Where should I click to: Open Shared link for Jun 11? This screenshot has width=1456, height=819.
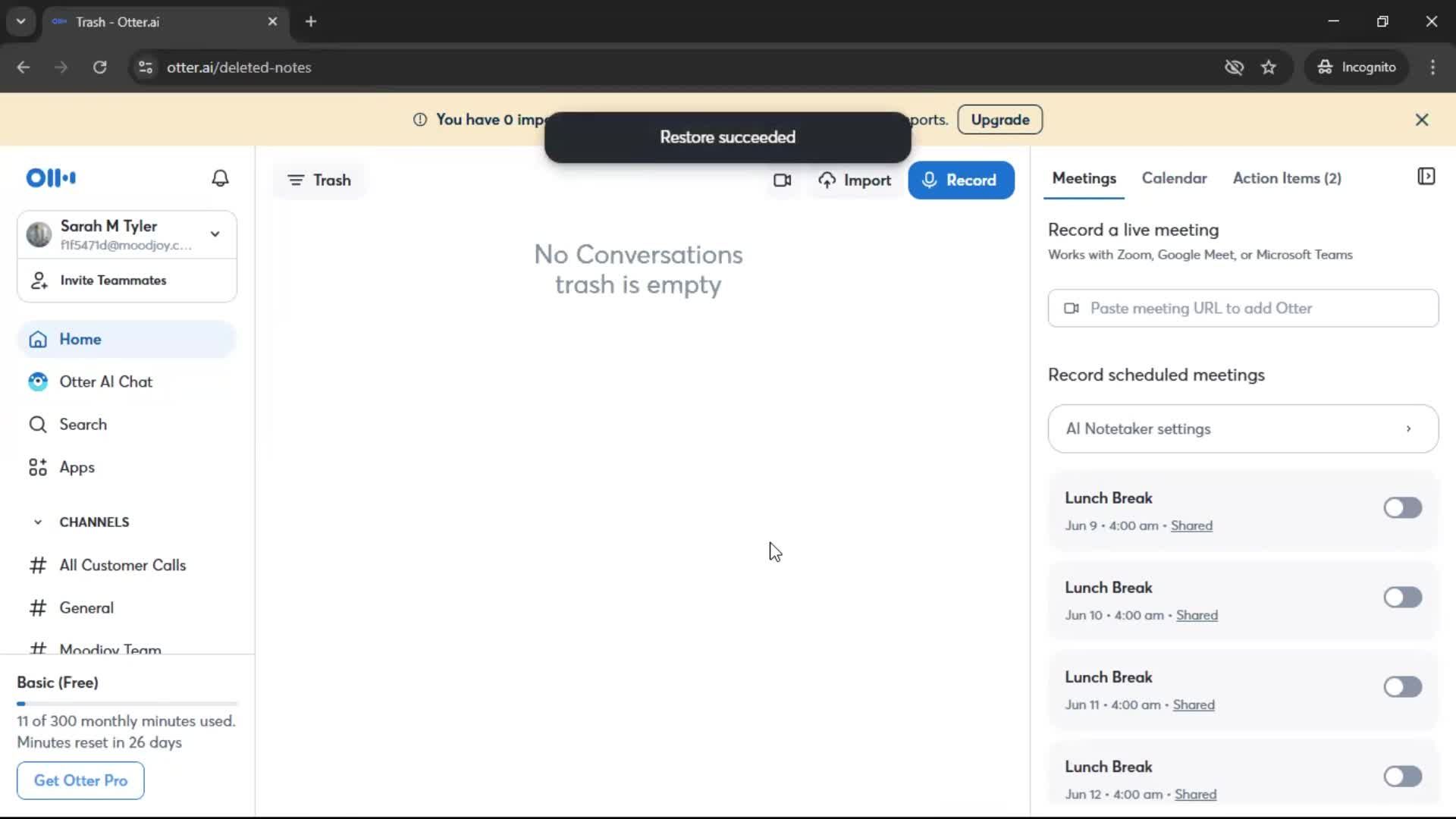point(1194,704)
